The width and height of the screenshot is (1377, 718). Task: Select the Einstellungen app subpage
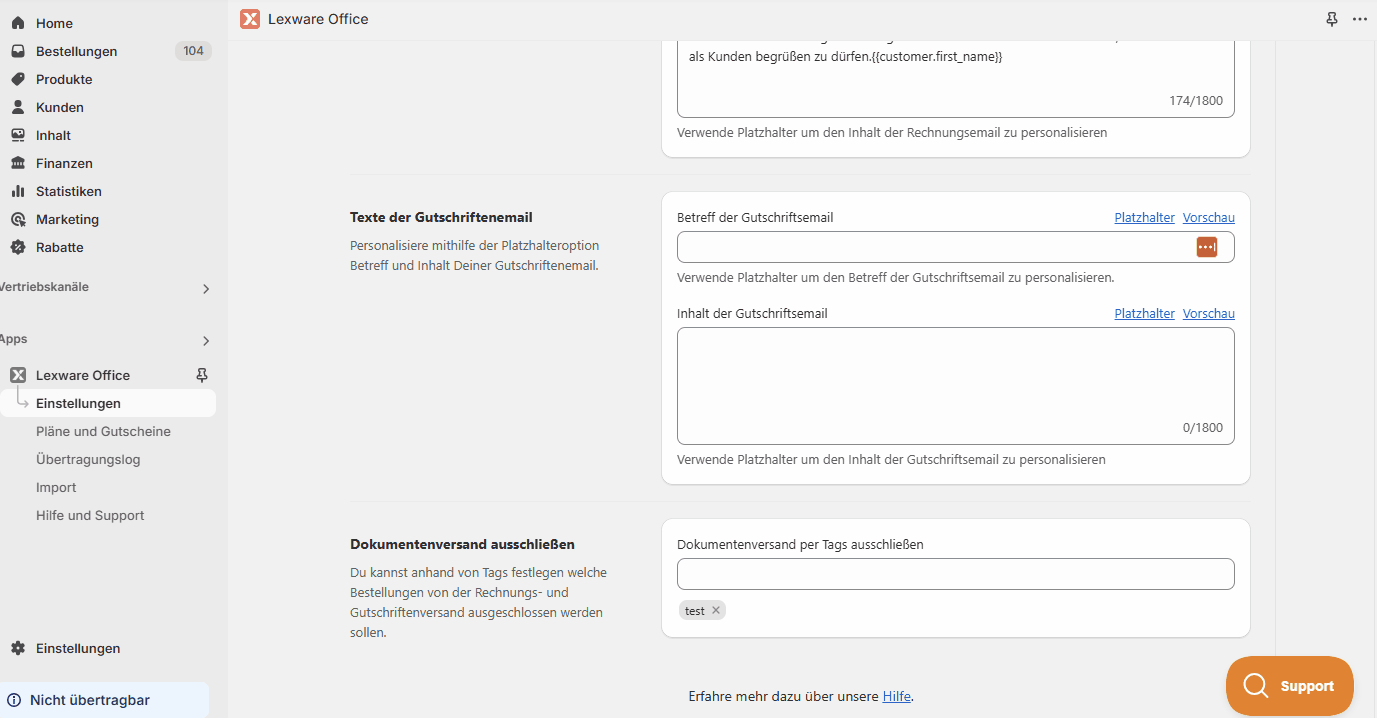tap(108, 403)
